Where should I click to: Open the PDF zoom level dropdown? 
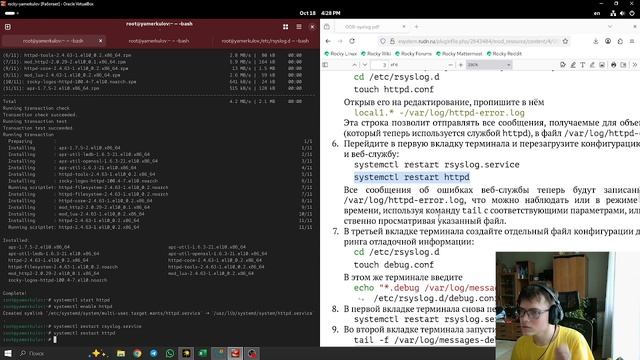coord(489,65)
